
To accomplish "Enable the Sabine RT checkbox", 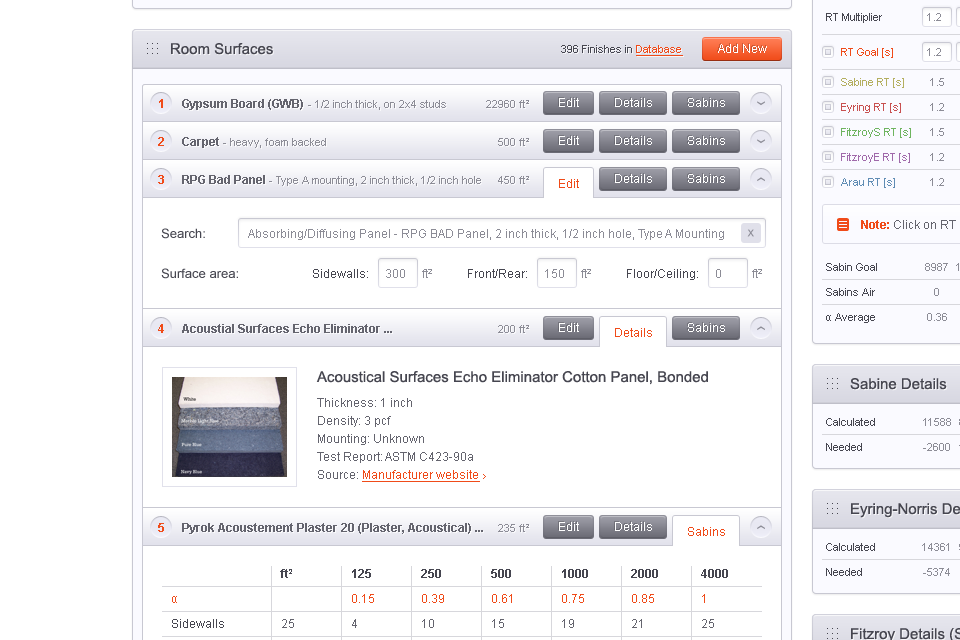I will pyautogui.click(x=828, y=82).
